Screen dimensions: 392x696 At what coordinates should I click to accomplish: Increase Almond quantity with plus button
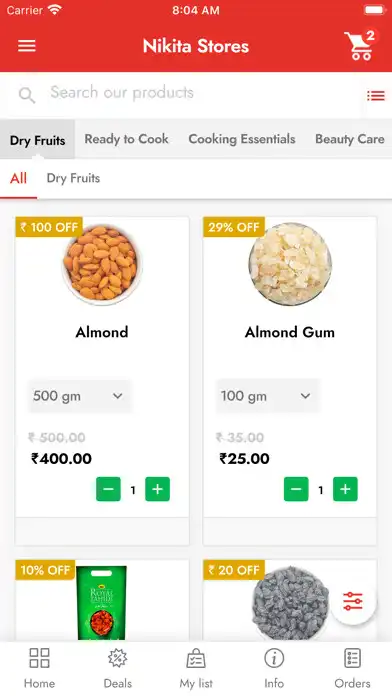(x=158, y=489)
